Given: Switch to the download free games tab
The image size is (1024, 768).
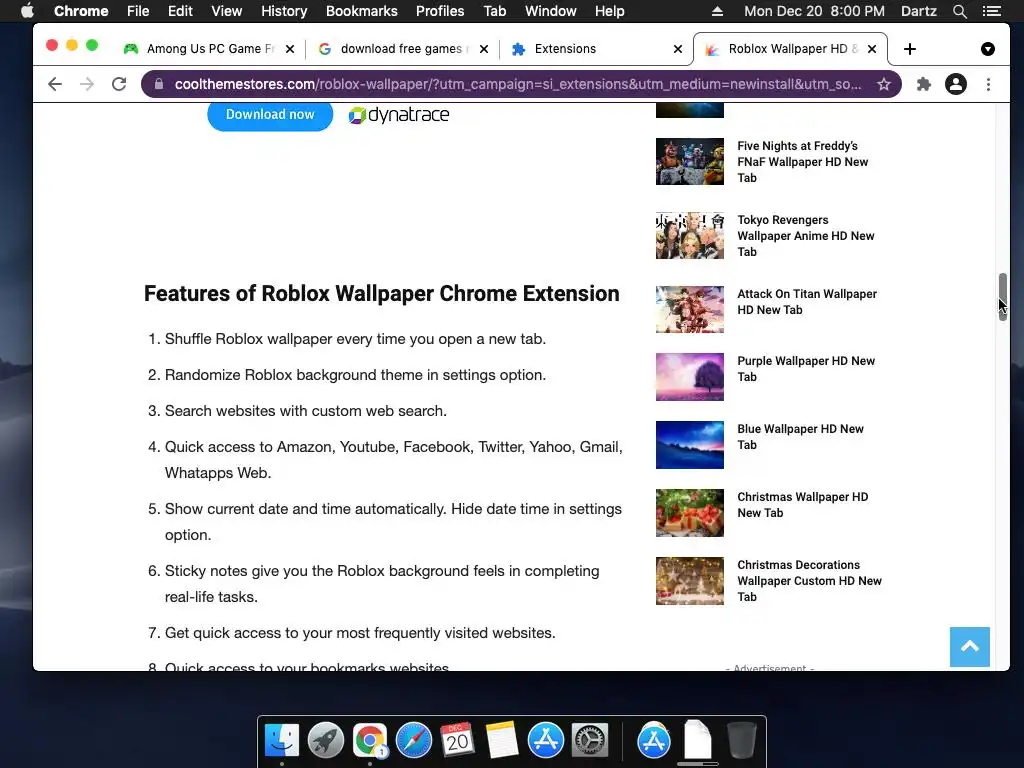Looking at the screenshot, I should 403,49.
